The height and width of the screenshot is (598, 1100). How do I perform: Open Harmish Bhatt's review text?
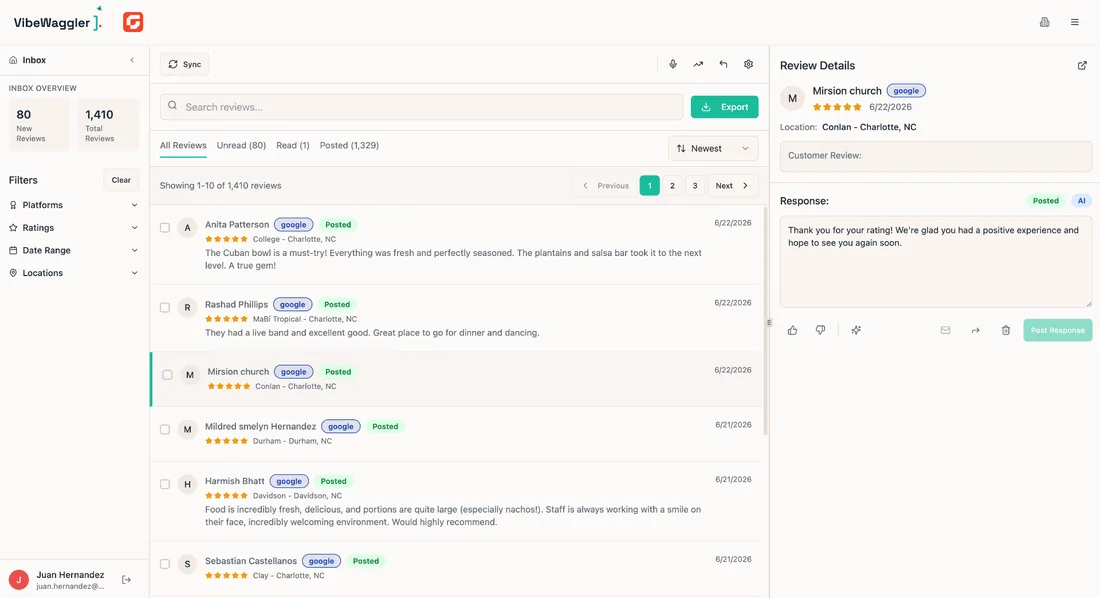pyautogui.click(x=452, y=516)
